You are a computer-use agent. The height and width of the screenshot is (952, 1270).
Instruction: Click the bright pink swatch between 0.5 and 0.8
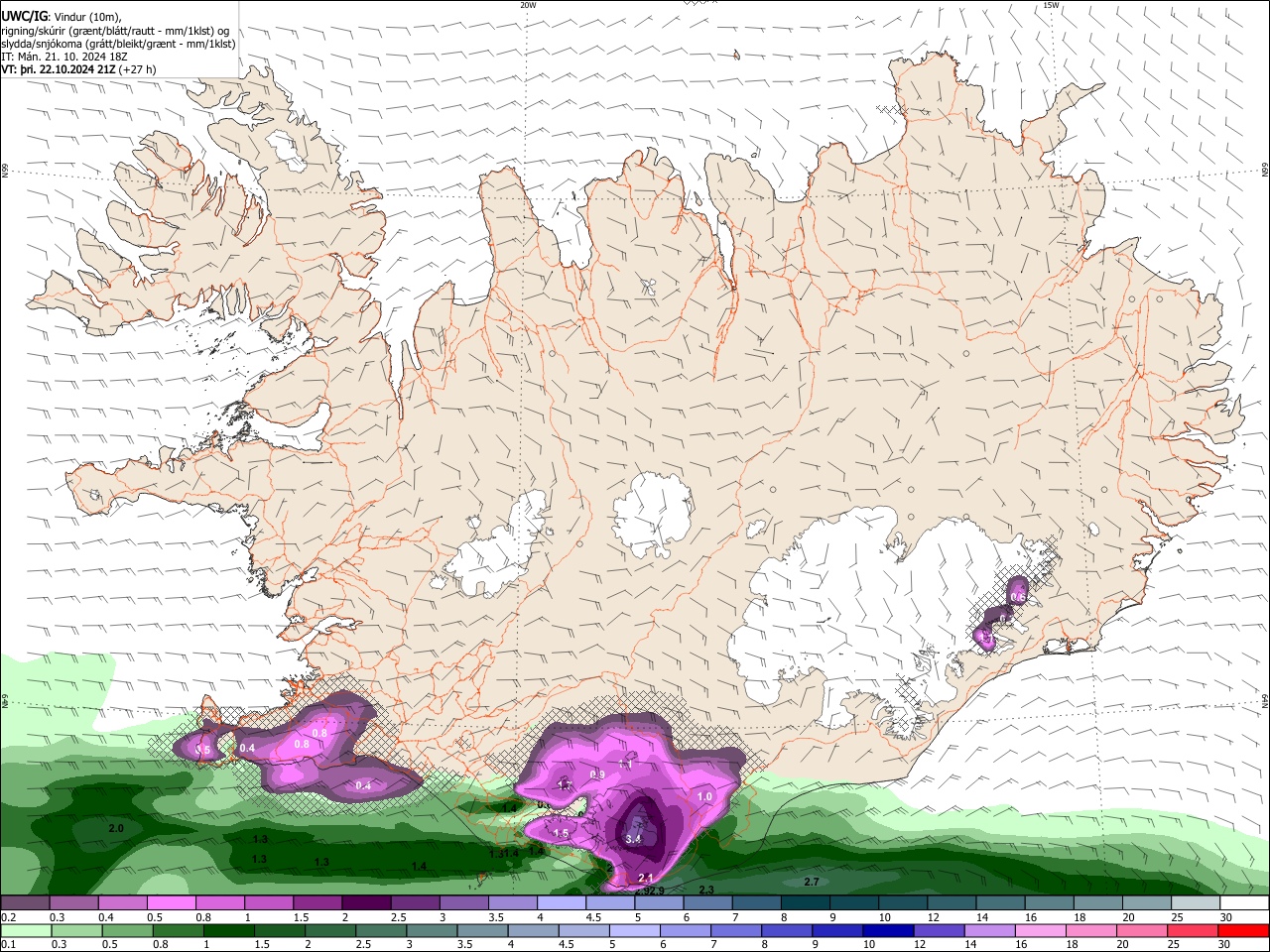(x=172, y=902)
